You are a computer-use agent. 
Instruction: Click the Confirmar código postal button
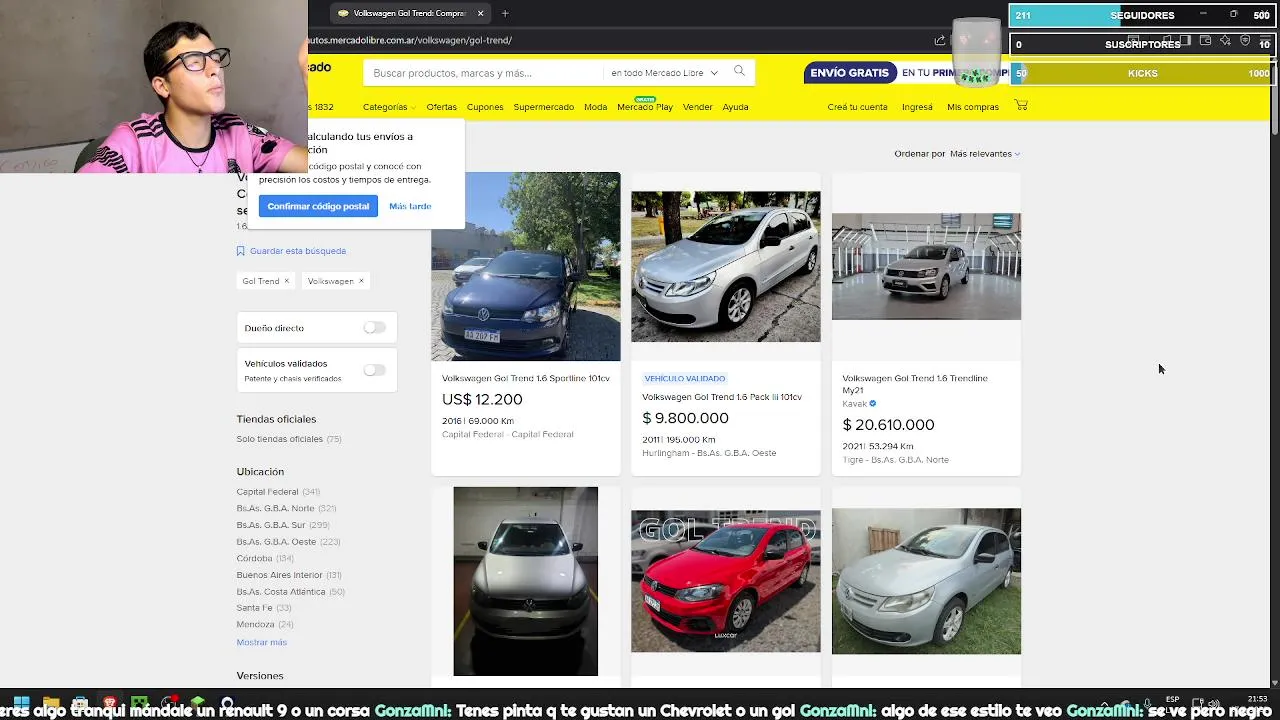[x=318, y=206]
